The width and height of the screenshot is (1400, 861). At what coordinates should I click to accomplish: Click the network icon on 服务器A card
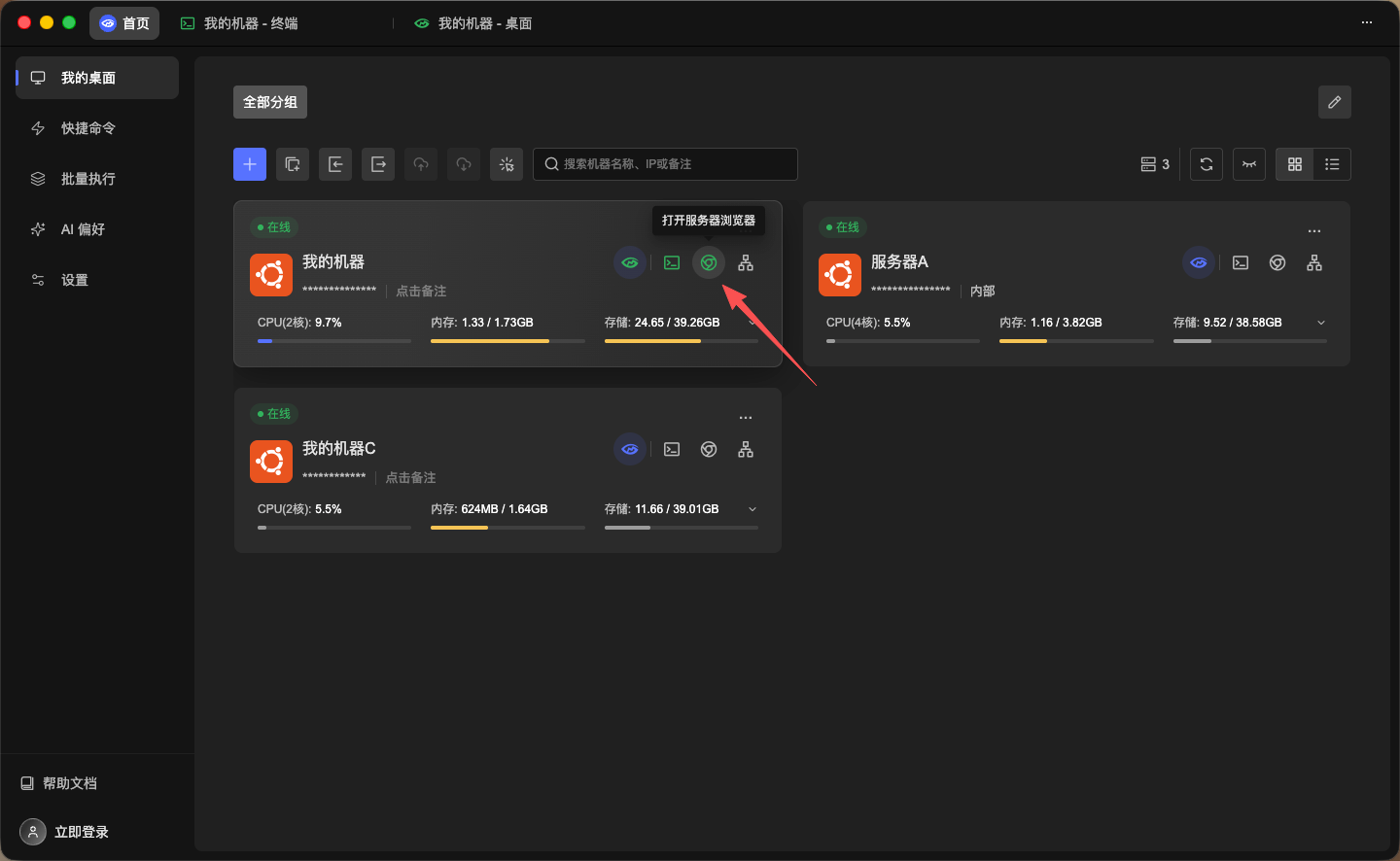pos(1314,262)
